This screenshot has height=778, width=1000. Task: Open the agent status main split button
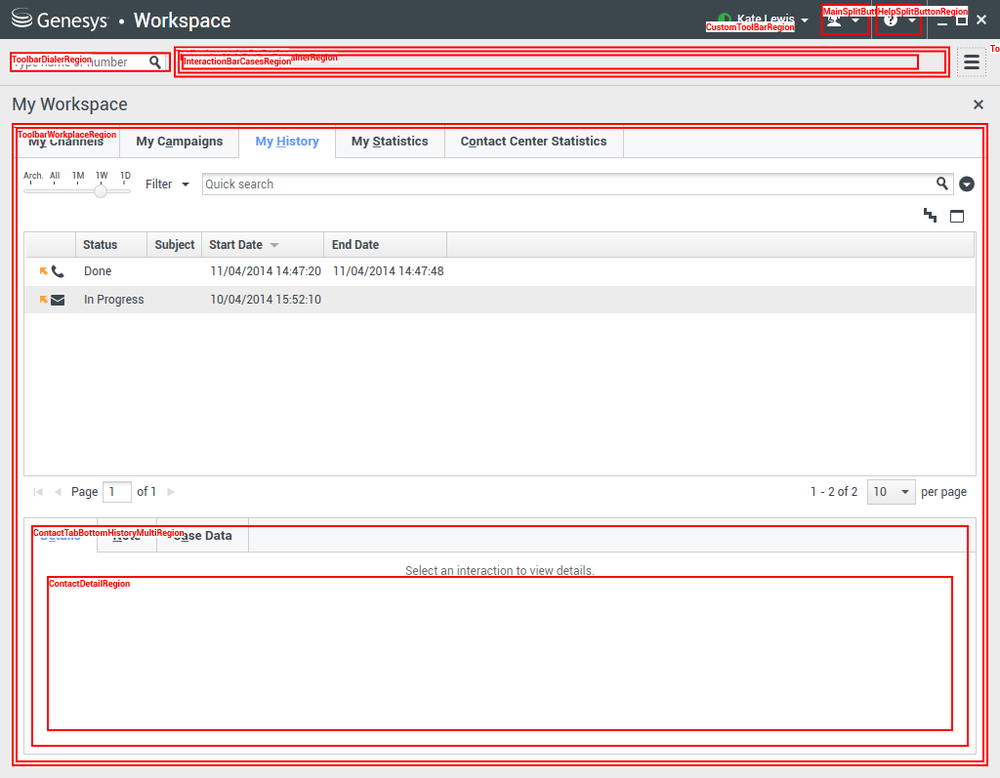(x=844, y=20)
